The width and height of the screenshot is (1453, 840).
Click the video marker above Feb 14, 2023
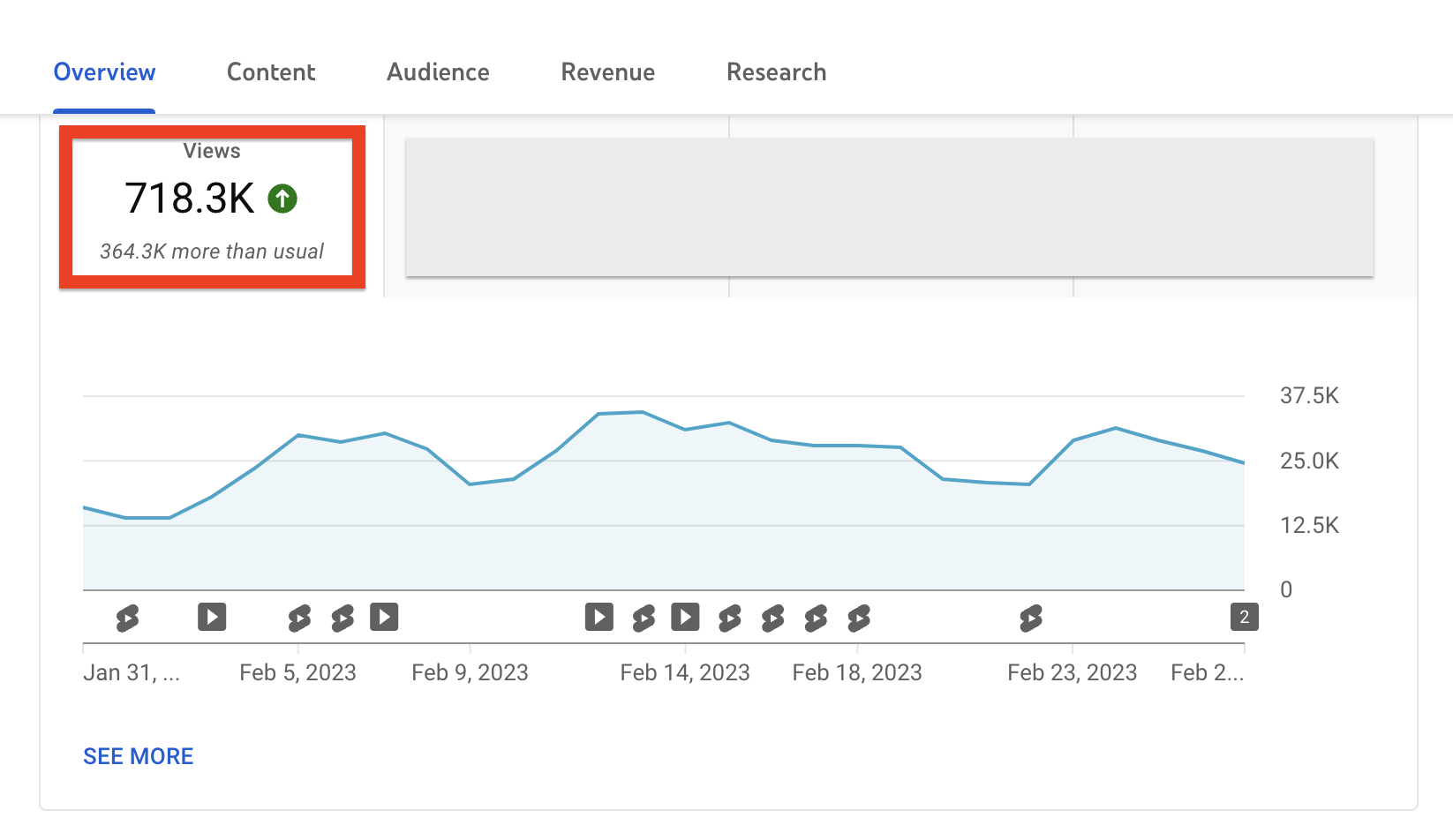[685, 617]
